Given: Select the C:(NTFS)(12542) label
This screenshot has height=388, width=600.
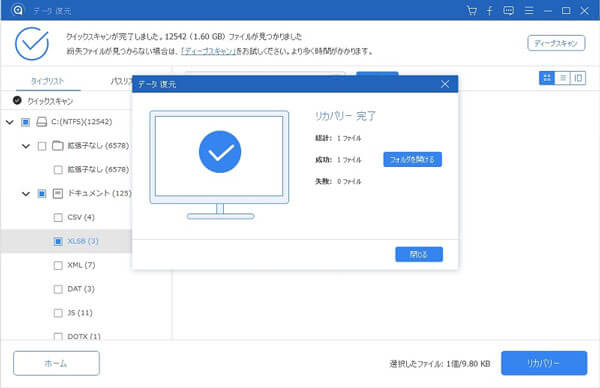Looking at the screenshot, I should pyautogui.click(x=82, y=122).
